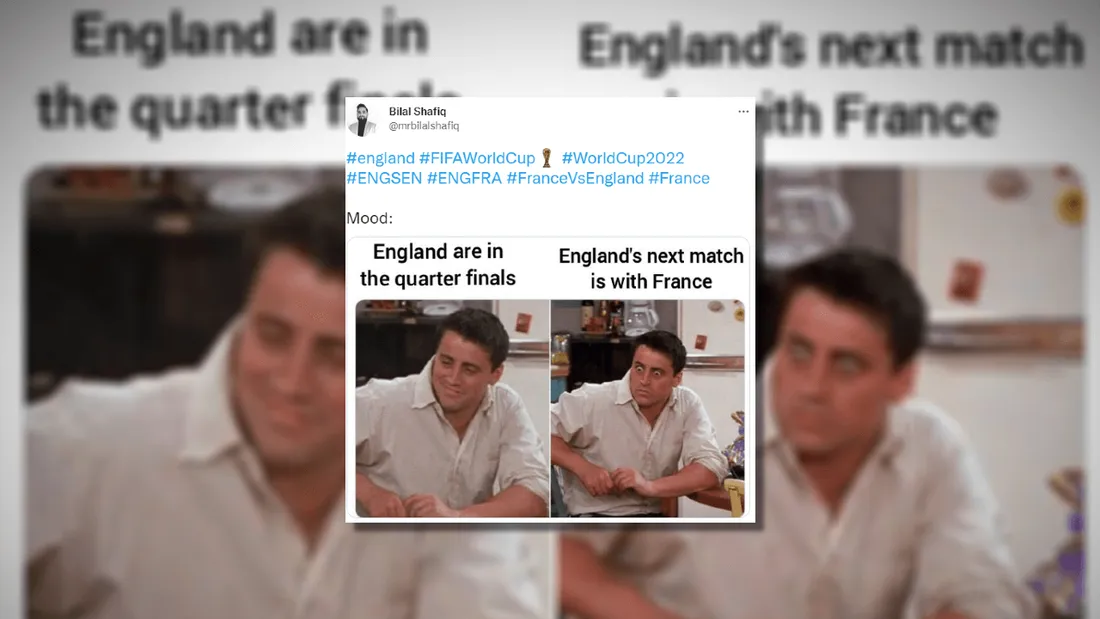1100x619 pixels.
Task: Click the sharp "England are in the quarter finals" caption
Action: coord(438,265)
